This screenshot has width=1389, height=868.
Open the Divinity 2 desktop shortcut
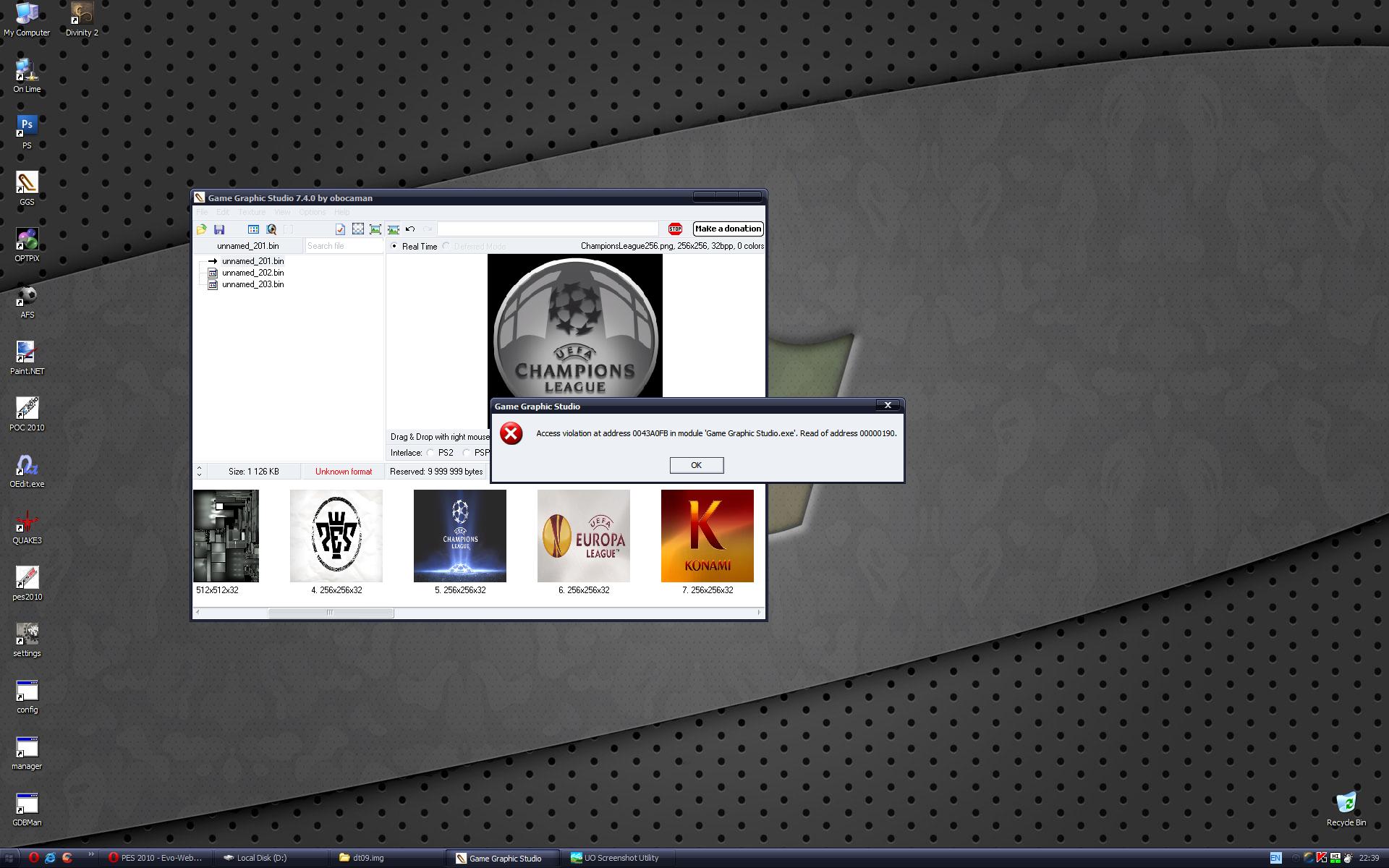(x=82, y=20)
